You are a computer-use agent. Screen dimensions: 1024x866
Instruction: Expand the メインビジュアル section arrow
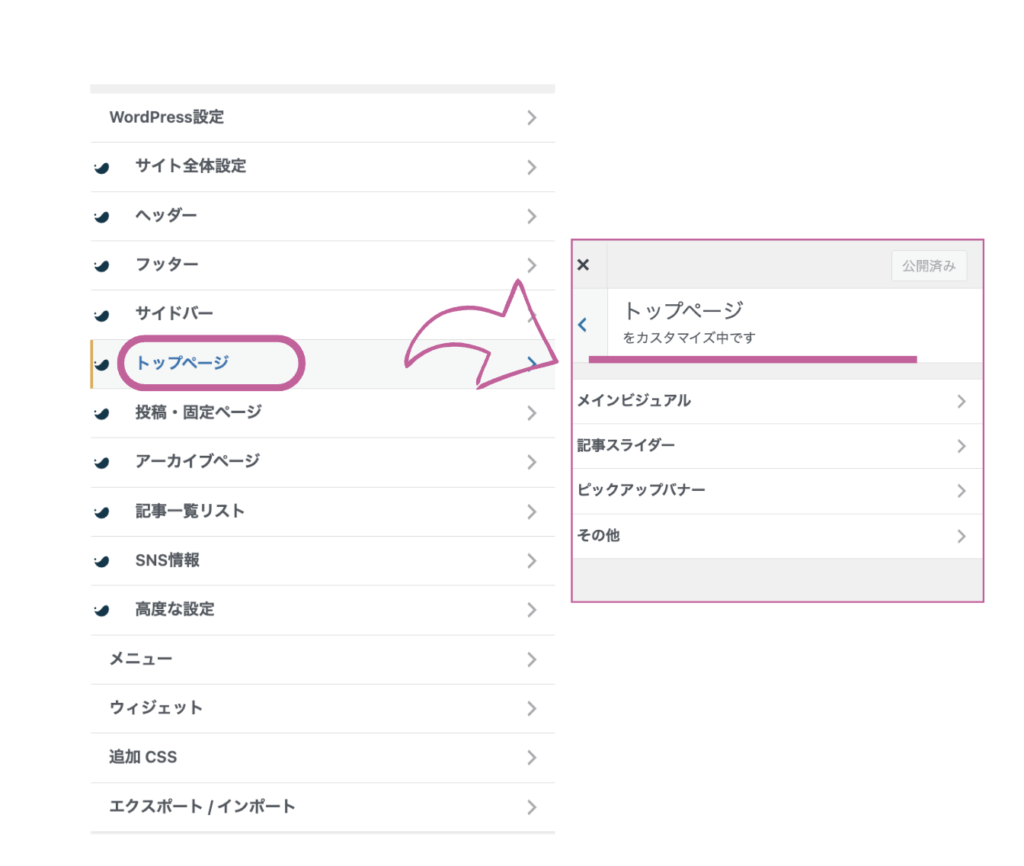pos(961,401)
